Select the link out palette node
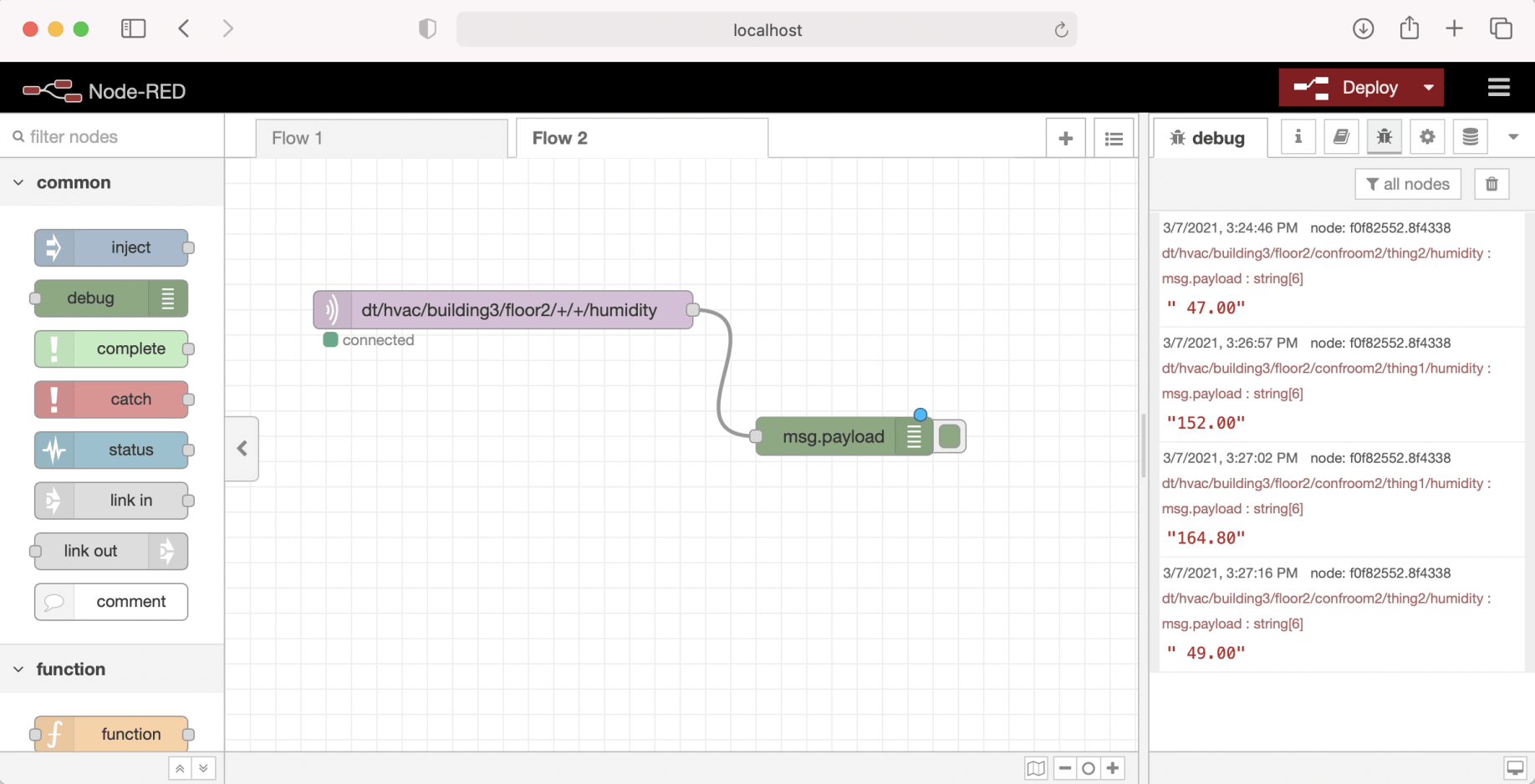 pos(111,551)
